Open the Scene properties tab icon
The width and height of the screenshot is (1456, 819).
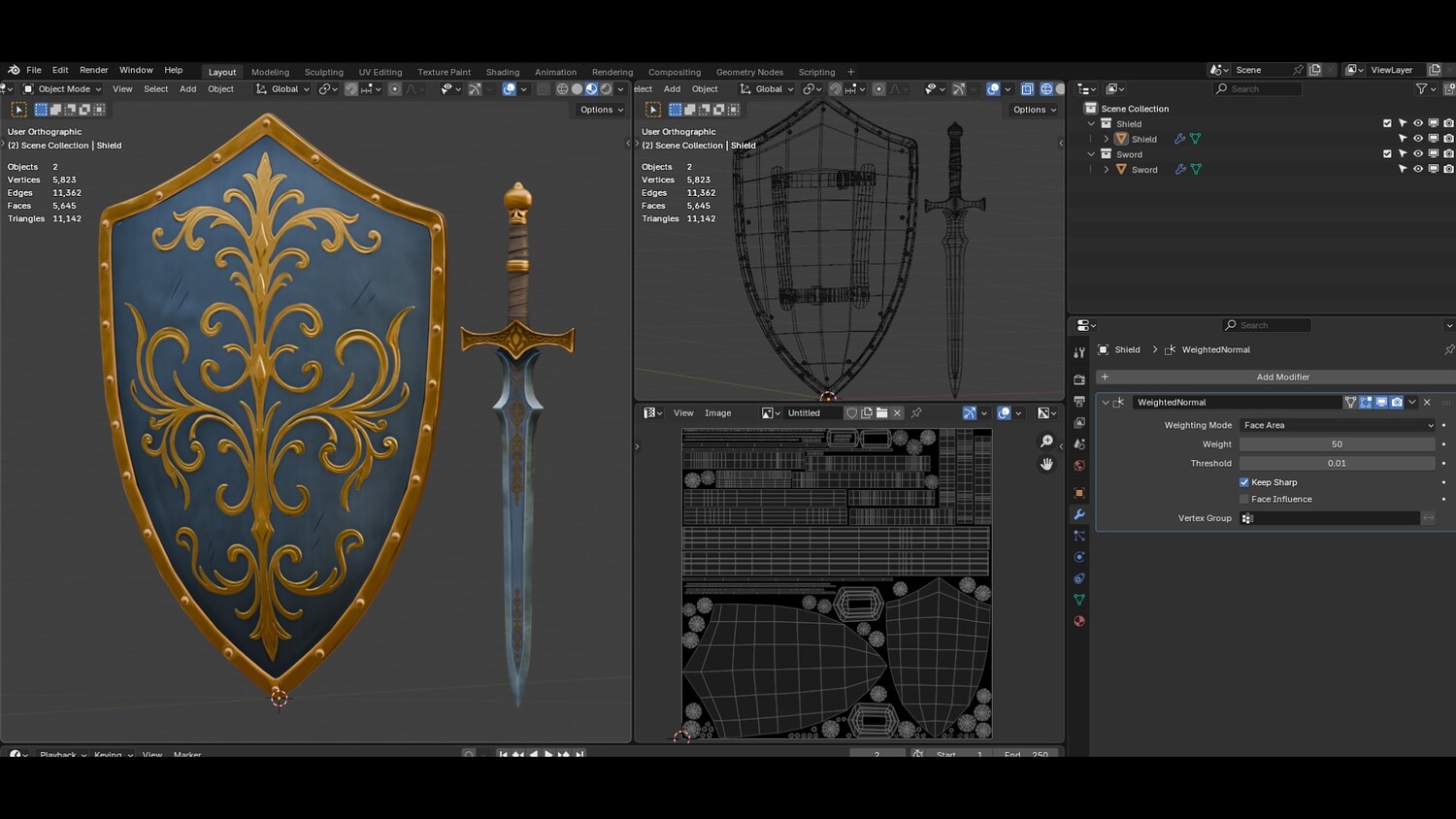[1079, 443]
